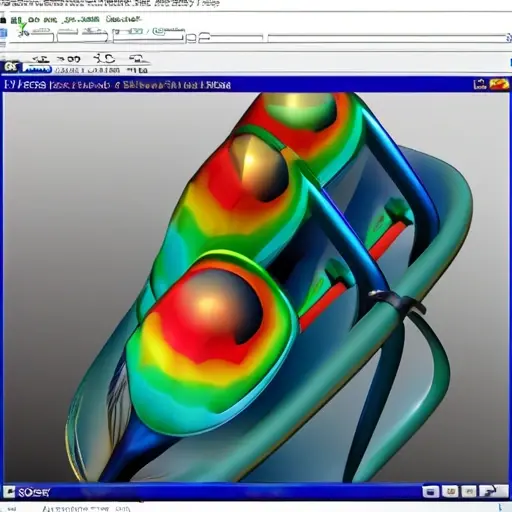This screenshot has height=512, width=512.
Task: Click the blue square icon on left edge
Action: pos(3,33)
